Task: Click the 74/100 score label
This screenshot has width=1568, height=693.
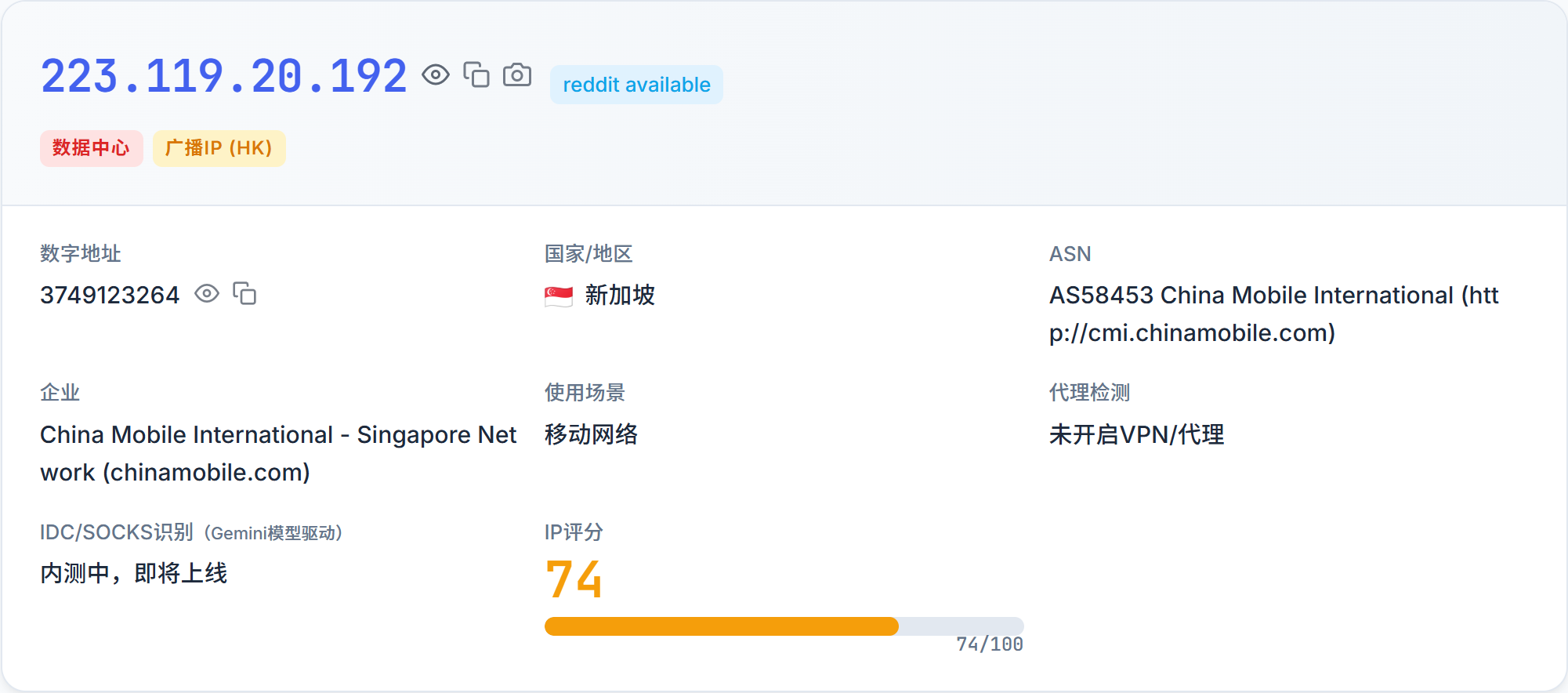Action: tap(989, 644)
